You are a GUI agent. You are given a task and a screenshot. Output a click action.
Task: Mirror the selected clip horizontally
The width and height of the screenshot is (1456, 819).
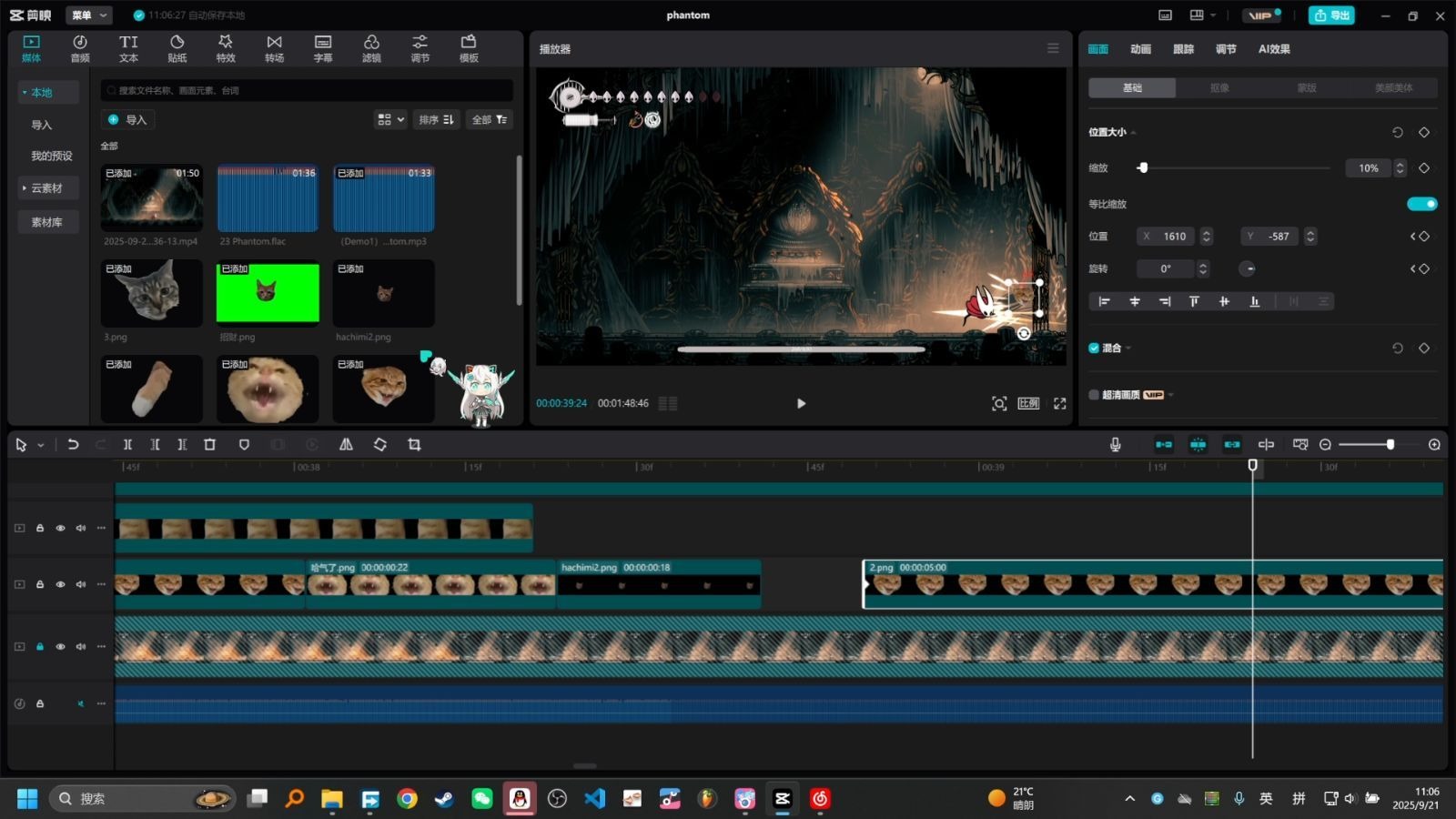pos(346,444)
